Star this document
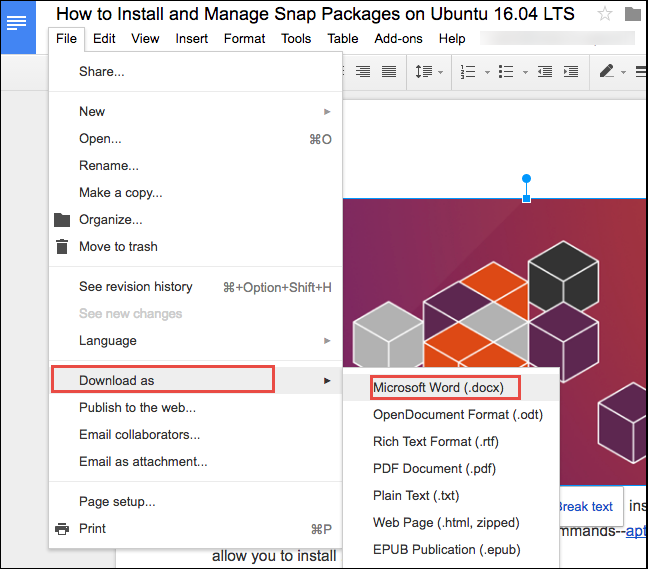This screenshot has width=648, height=569. 605,14
